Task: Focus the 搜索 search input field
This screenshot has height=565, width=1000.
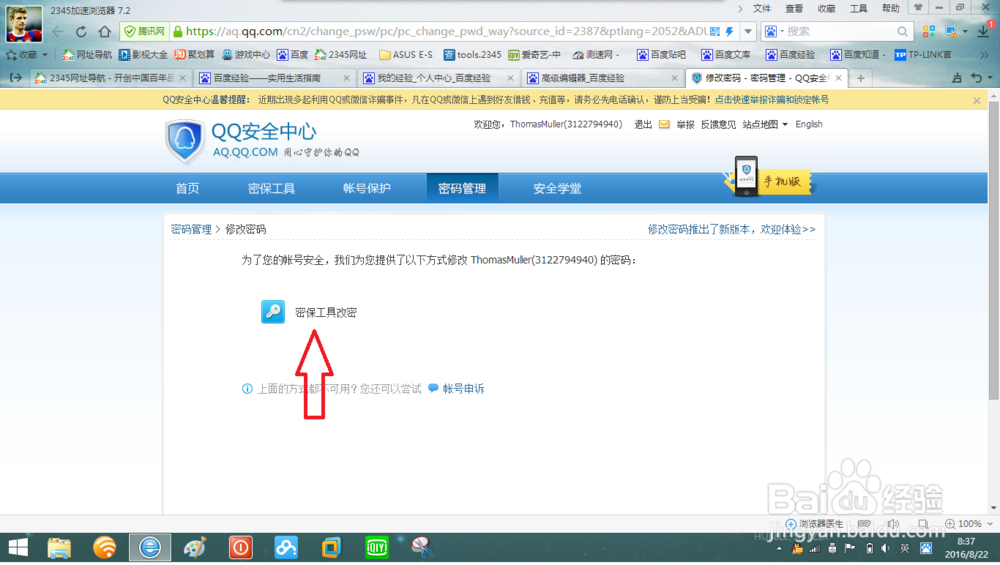Action: (x=839, y=31)
